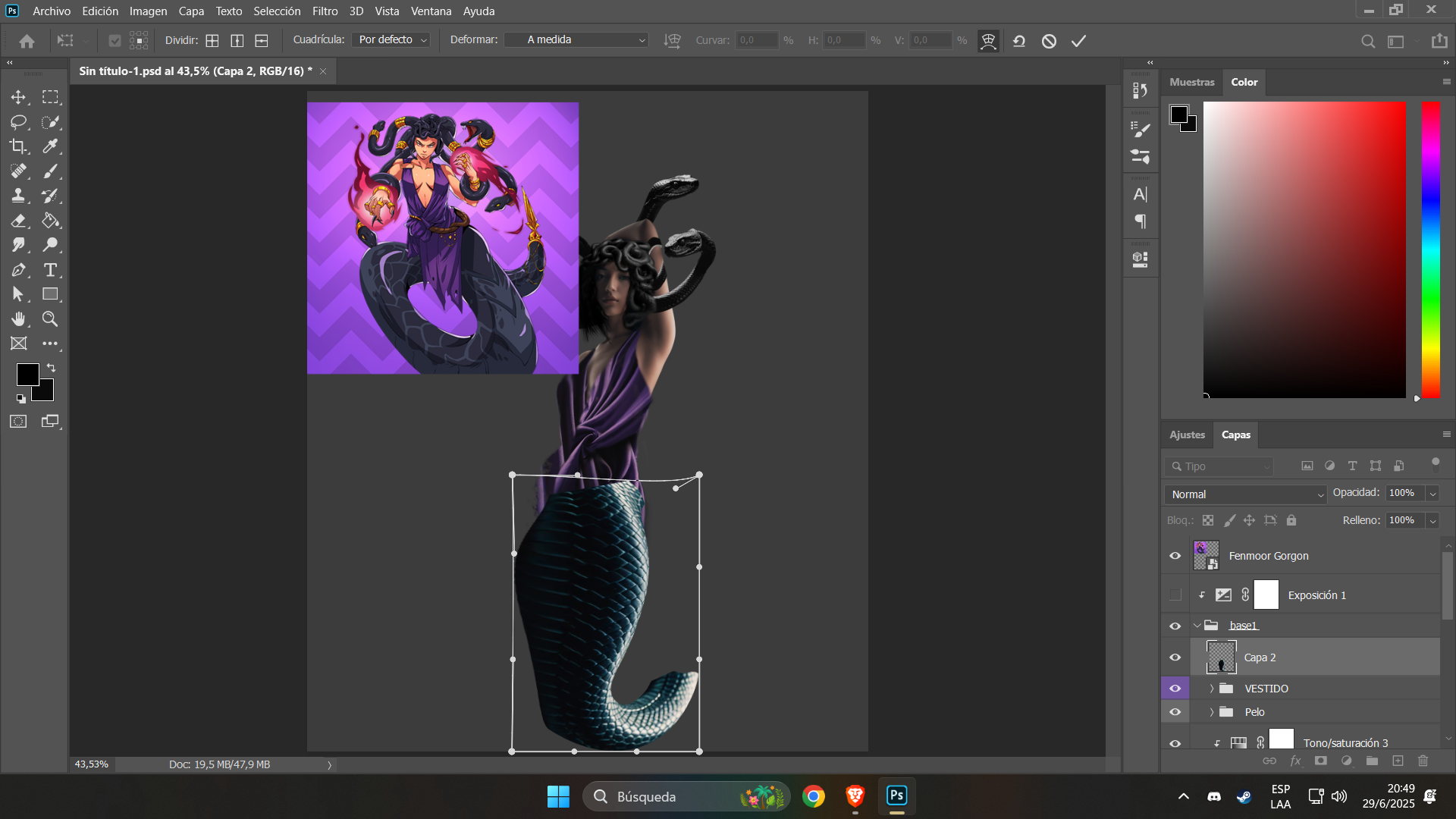Open the Deformar preset dropdown

tap(576, 40)
